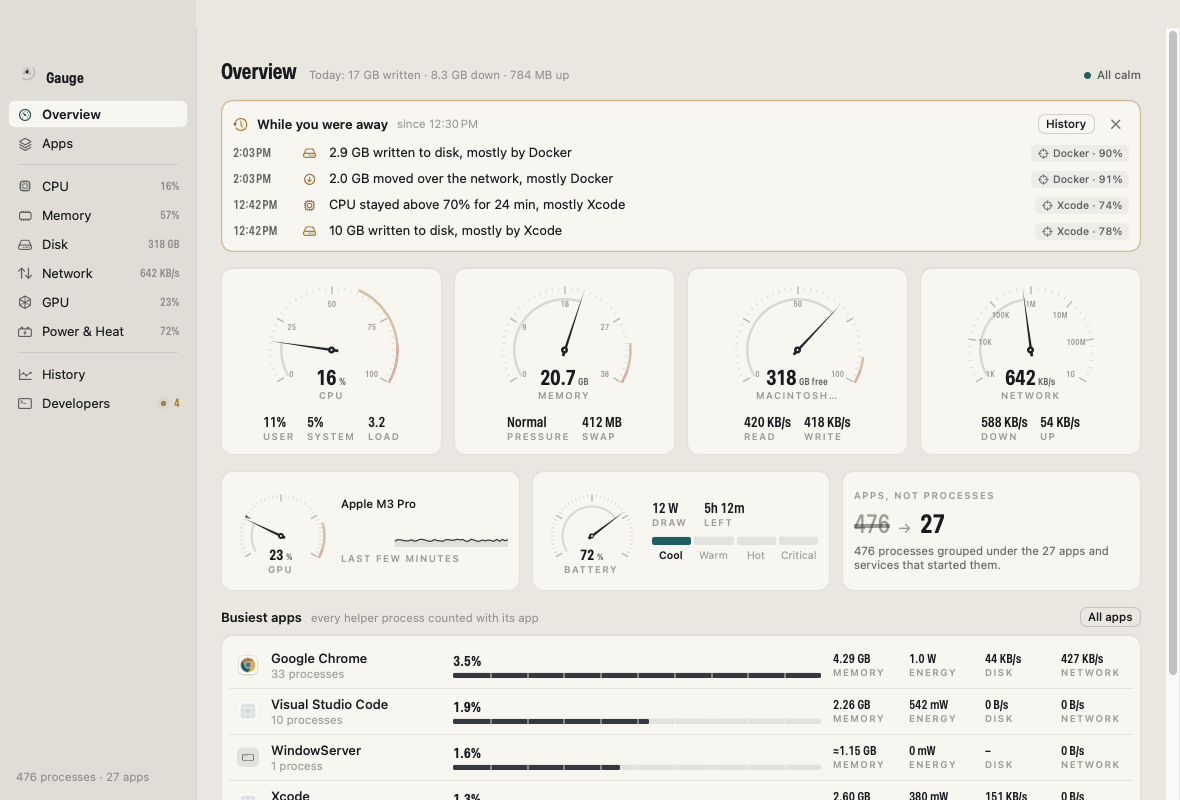Click 2.9 GB written to disk event text
Screen dimensions: 1180x800
pyautogui.click(x=450, y=153)
